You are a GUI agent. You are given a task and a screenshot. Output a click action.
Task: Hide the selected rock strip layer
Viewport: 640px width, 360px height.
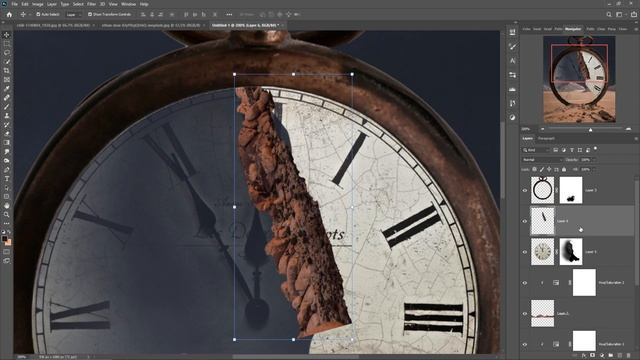[x=525, y=221]
